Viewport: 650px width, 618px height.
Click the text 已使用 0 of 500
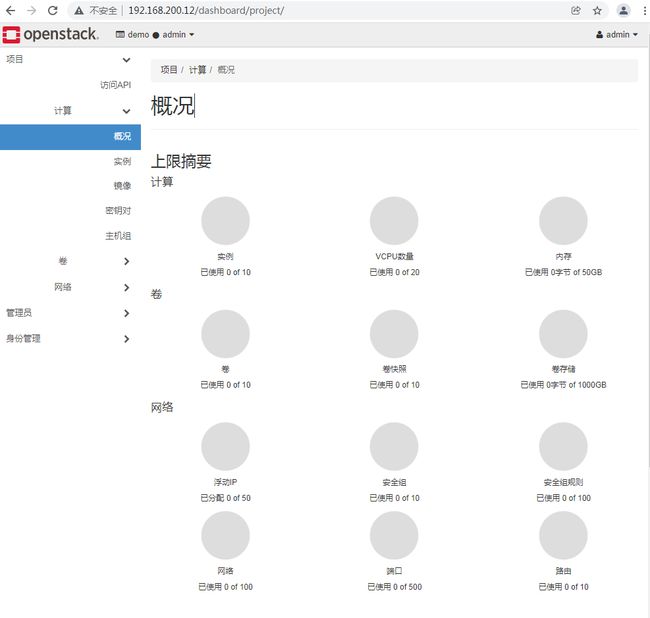[394, 587]
